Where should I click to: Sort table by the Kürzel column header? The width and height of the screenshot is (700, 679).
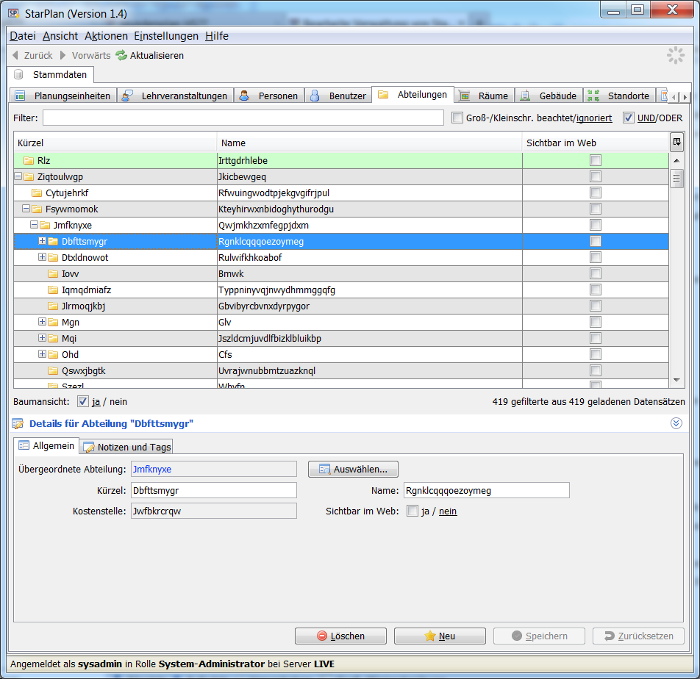115,143
